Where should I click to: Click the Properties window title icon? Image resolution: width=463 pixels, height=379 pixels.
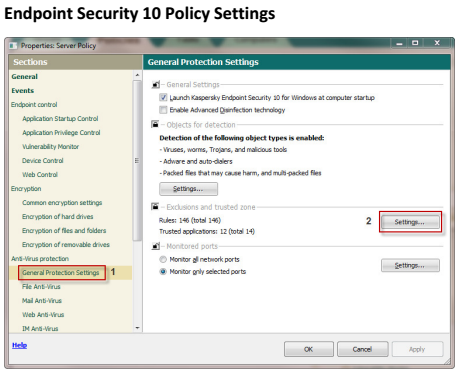coord(13,46)
